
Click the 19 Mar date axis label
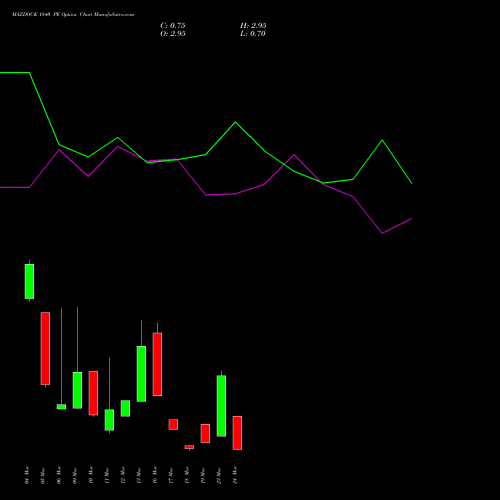203,475
